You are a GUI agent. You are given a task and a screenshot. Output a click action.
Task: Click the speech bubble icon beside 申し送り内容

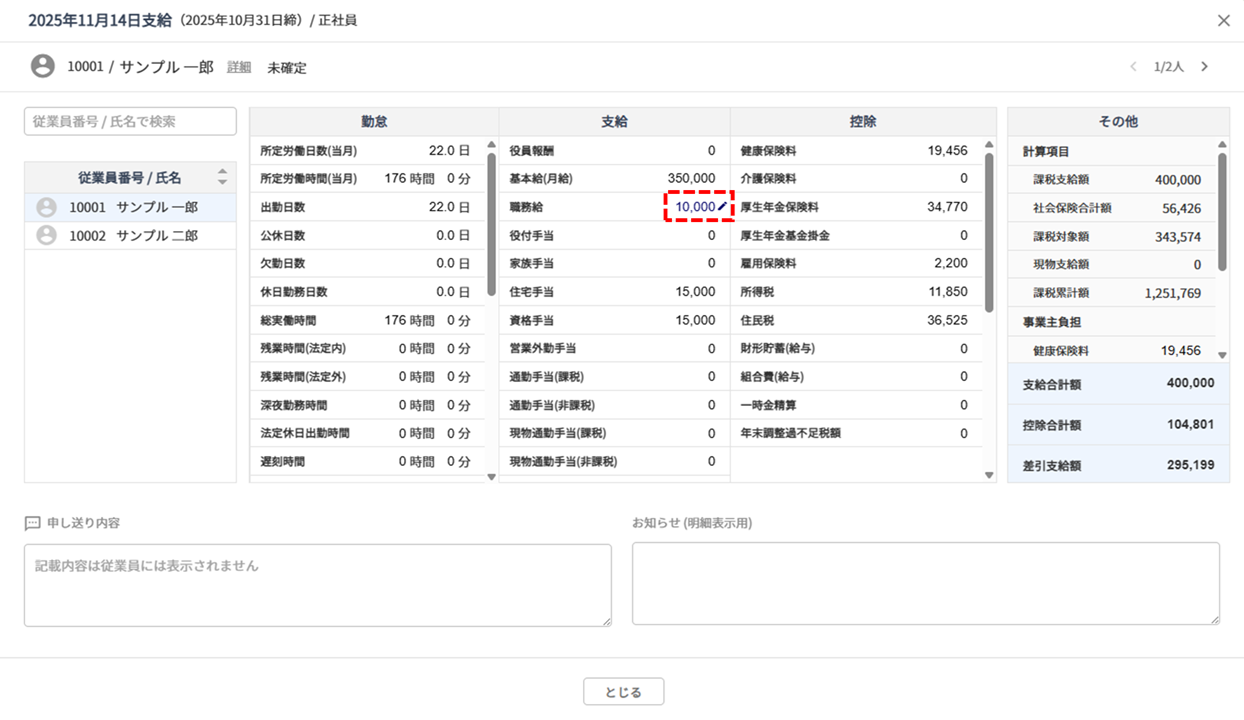[x=33, y=523]
